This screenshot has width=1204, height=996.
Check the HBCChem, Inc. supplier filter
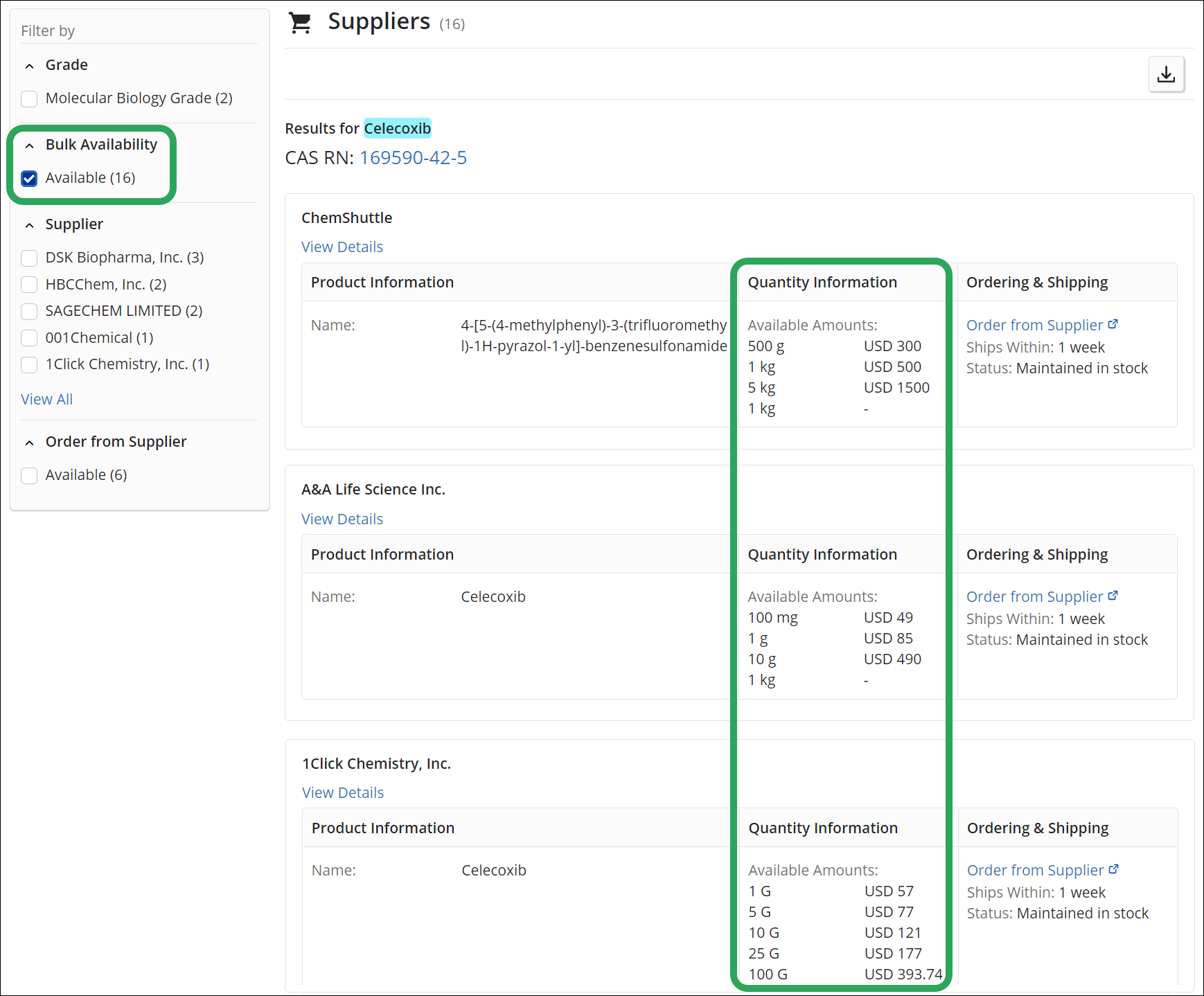coord(29,285)
